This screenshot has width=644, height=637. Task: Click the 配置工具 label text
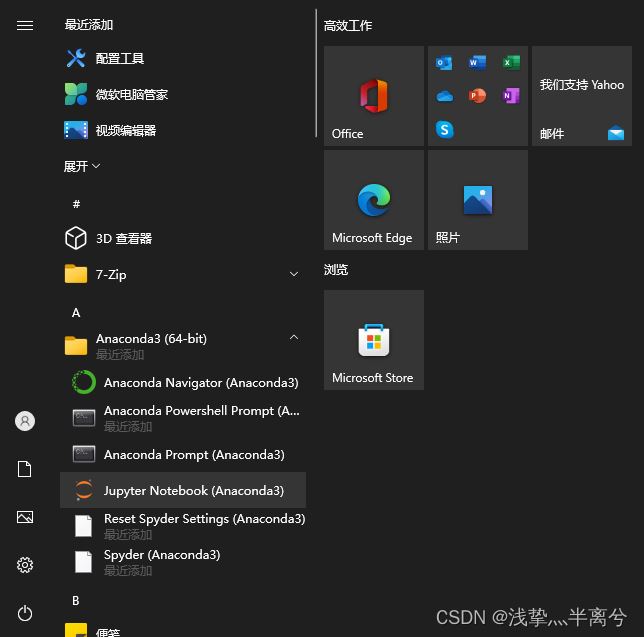120,58
